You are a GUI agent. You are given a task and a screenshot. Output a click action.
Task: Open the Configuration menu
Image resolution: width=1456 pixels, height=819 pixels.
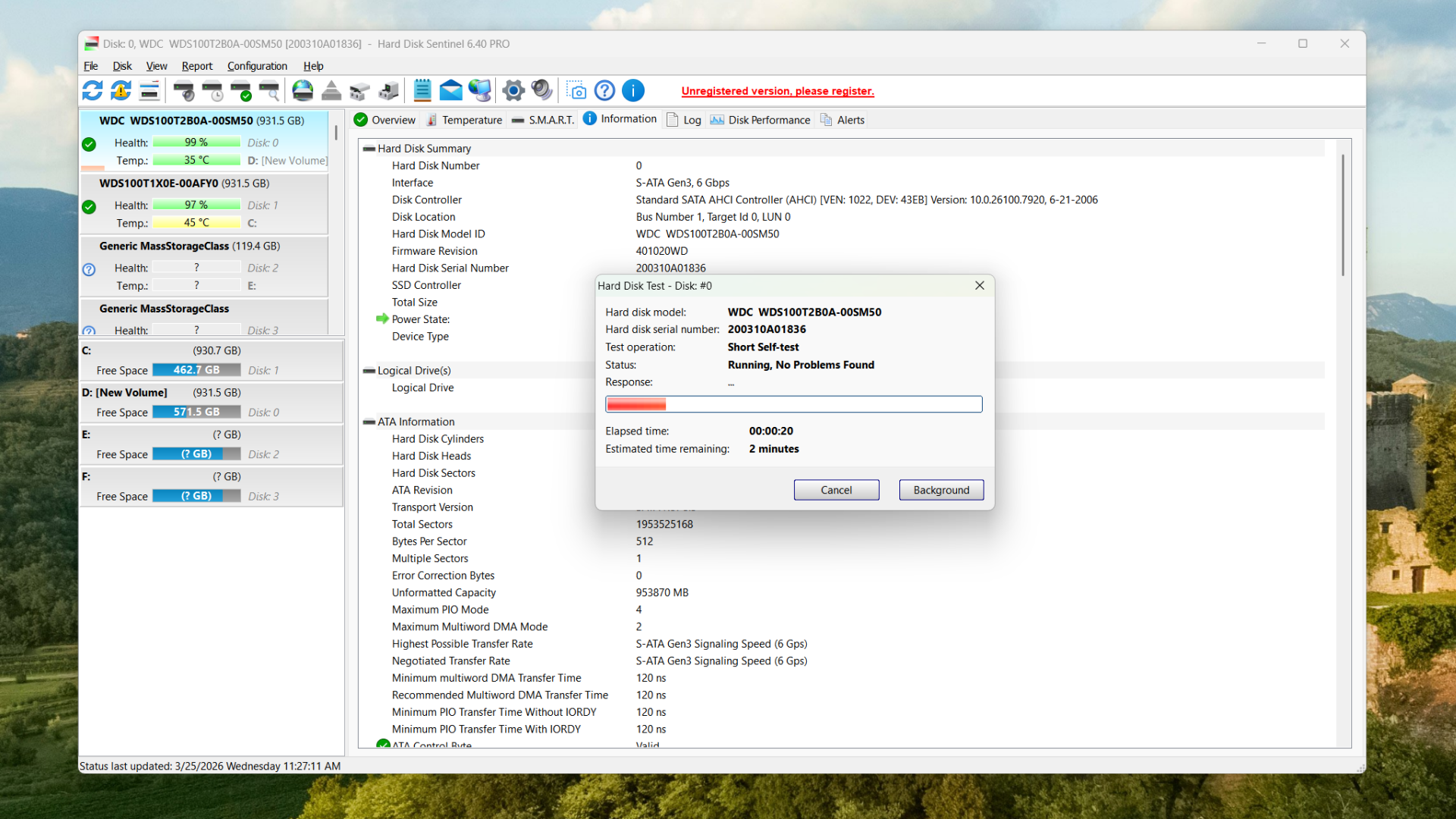point(257,66)
